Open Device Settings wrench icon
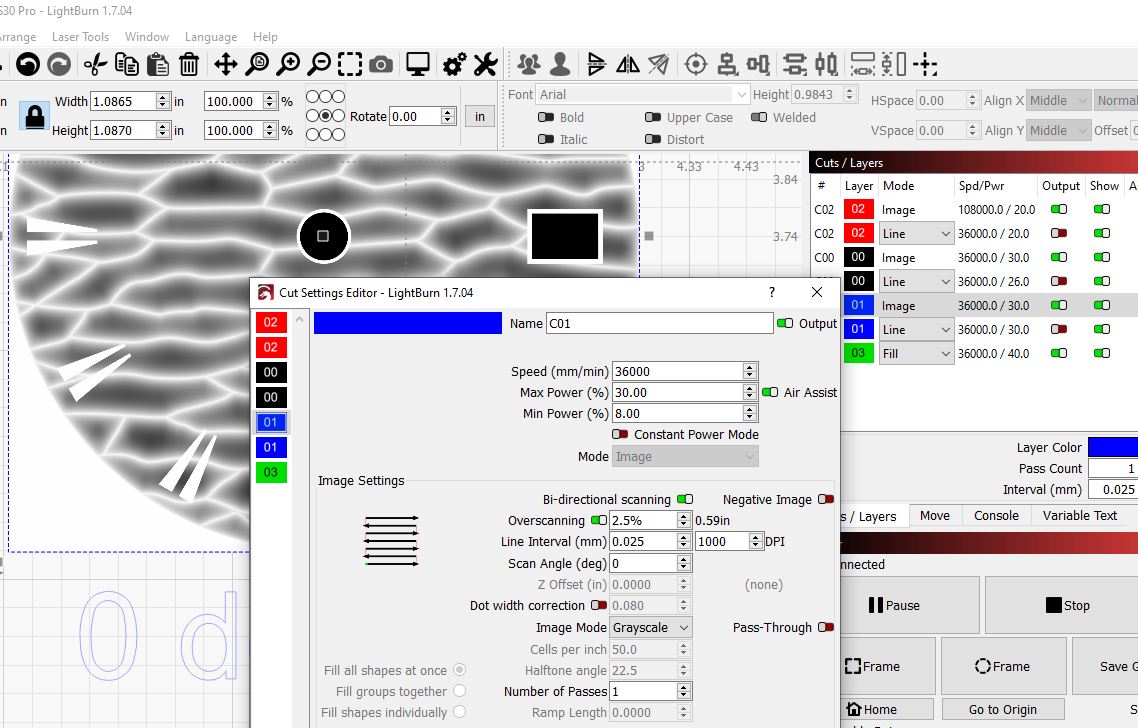1138x728 pixels. (486, 65)
